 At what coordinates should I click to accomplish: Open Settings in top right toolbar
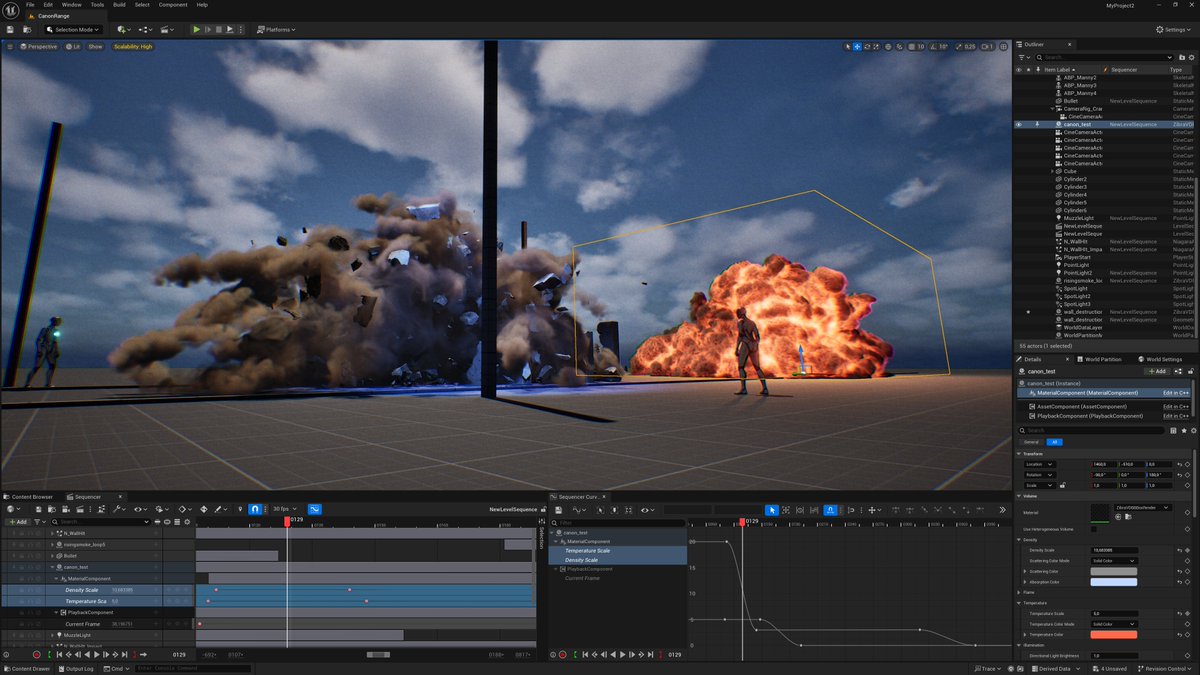tap(1173, 30)
